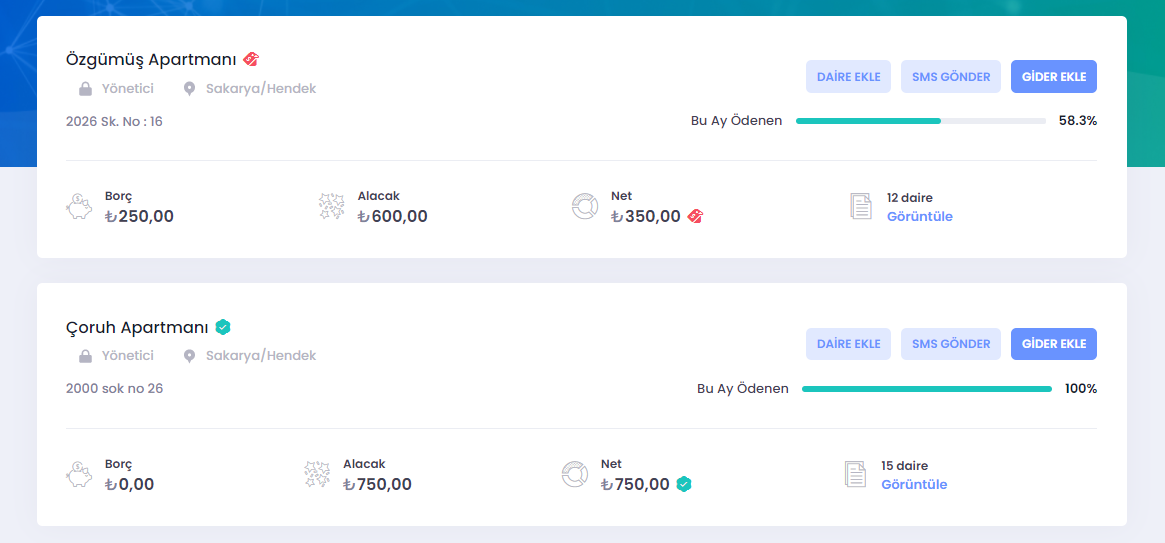The image size is (1165, 543).
Task: Open Görüntüle link under 15 daire
Action: click(x=914, y=484)
